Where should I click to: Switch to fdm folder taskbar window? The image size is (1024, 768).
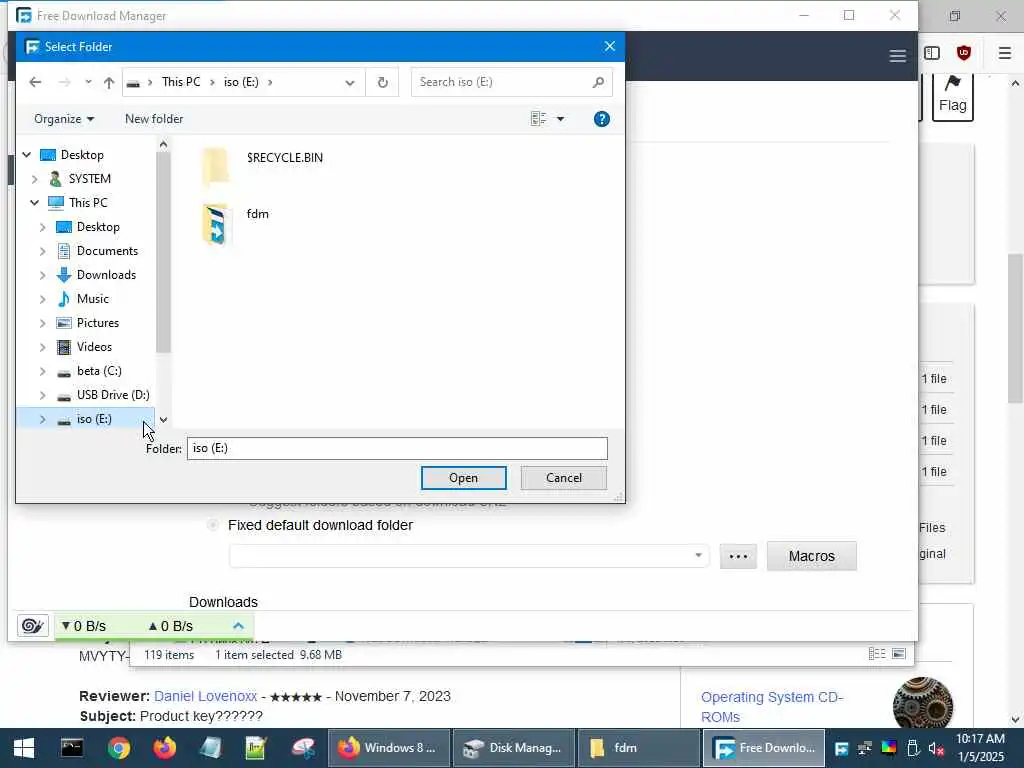pos(638,748)
